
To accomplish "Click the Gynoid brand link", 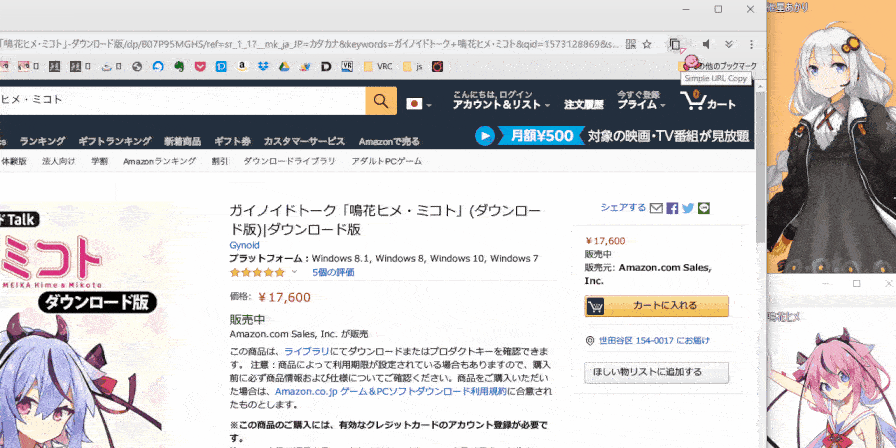I will 245,245.
